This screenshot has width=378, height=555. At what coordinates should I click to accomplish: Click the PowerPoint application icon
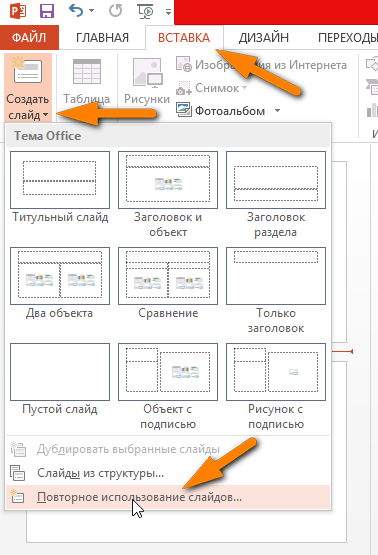tap(18, 11)
